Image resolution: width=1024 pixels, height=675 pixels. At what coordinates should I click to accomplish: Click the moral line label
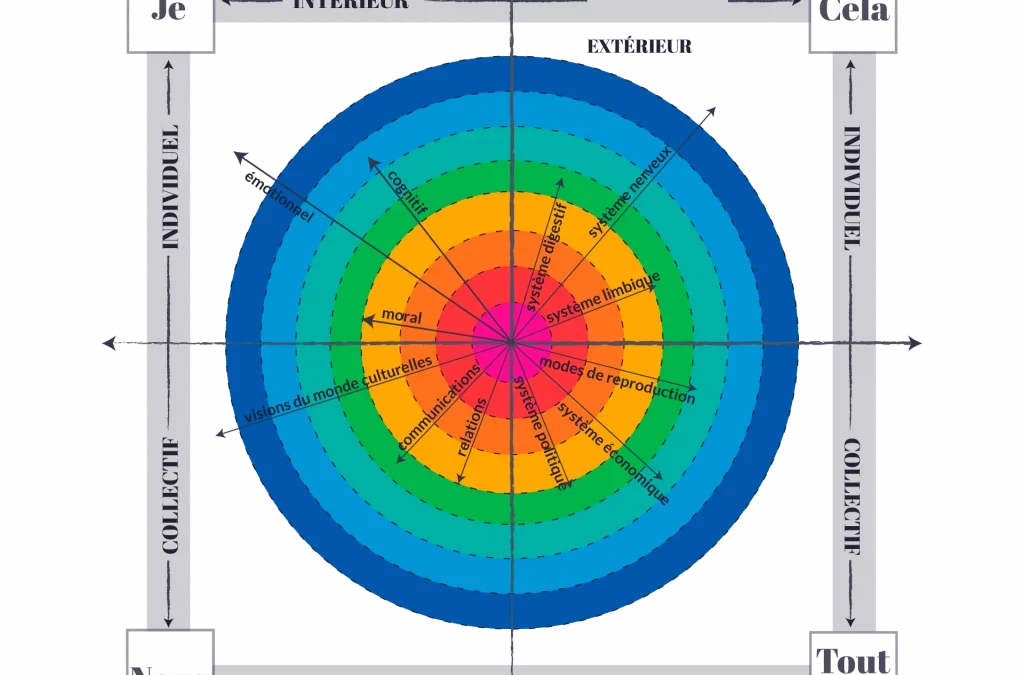[x=402, y=317]
